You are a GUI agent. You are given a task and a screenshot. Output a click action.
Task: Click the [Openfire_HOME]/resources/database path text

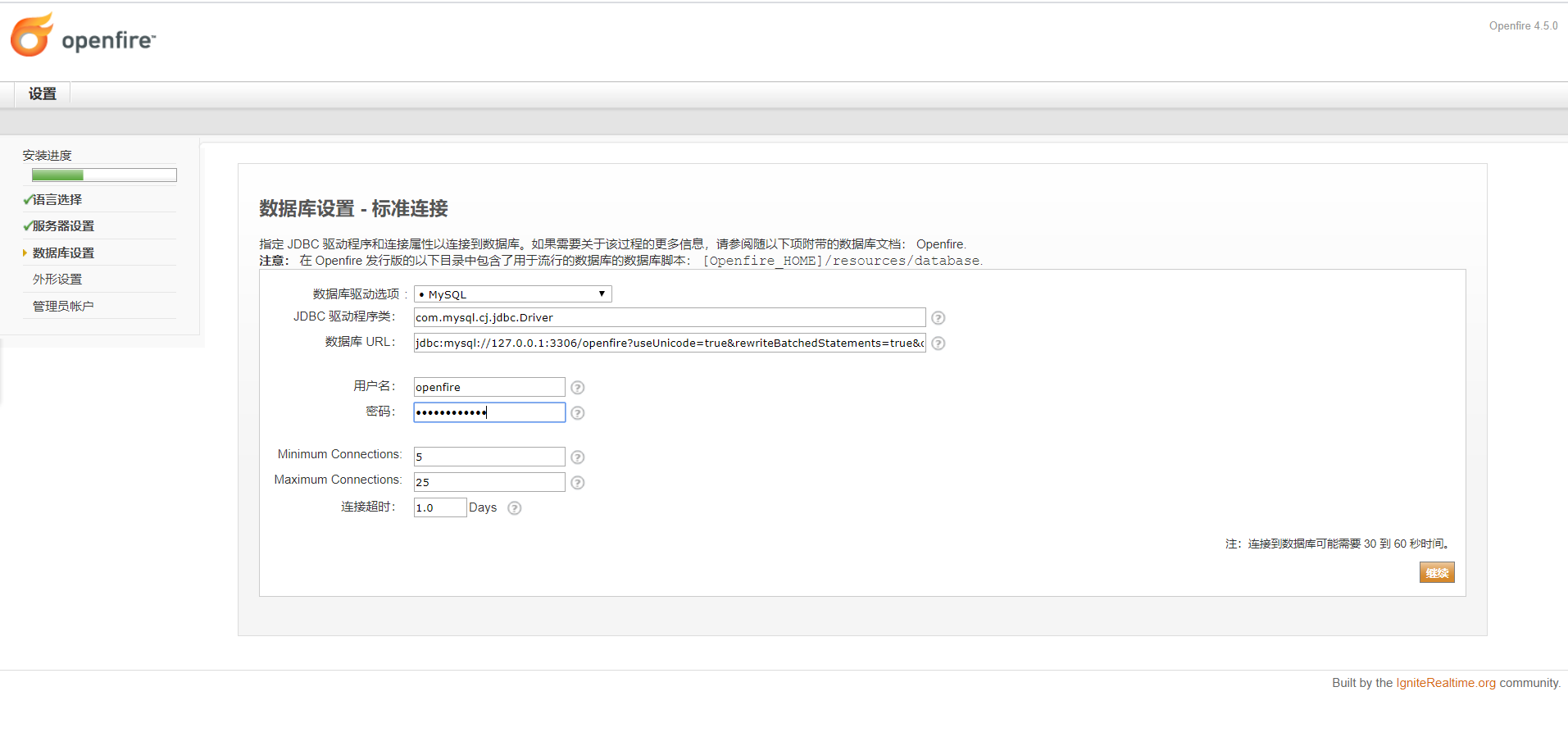[x=842, y=261]
